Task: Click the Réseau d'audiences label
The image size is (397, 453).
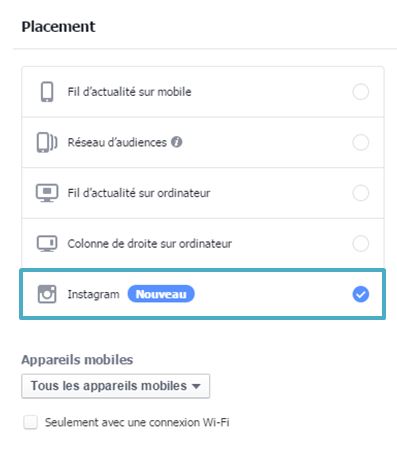Action: [117, 142]
